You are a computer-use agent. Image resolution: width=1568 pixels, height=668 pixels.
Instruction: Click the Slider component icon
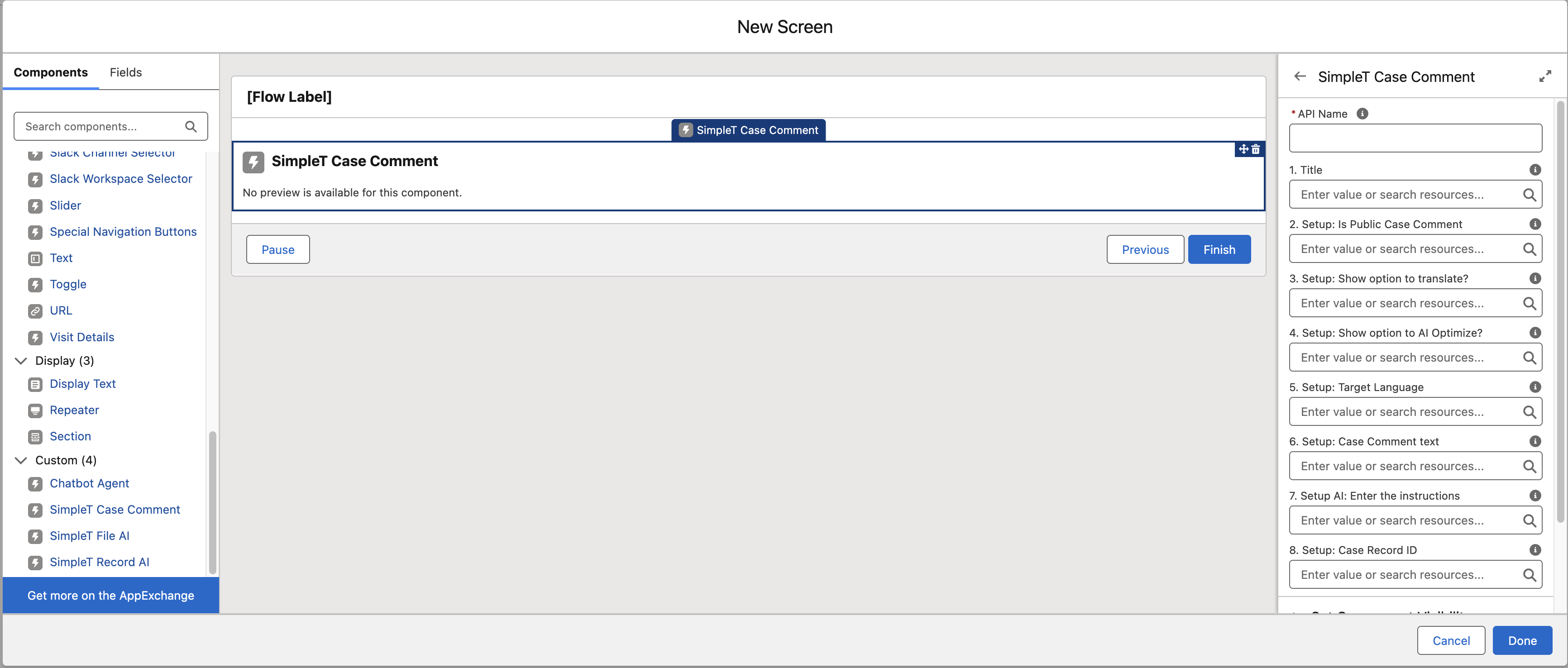35,205
